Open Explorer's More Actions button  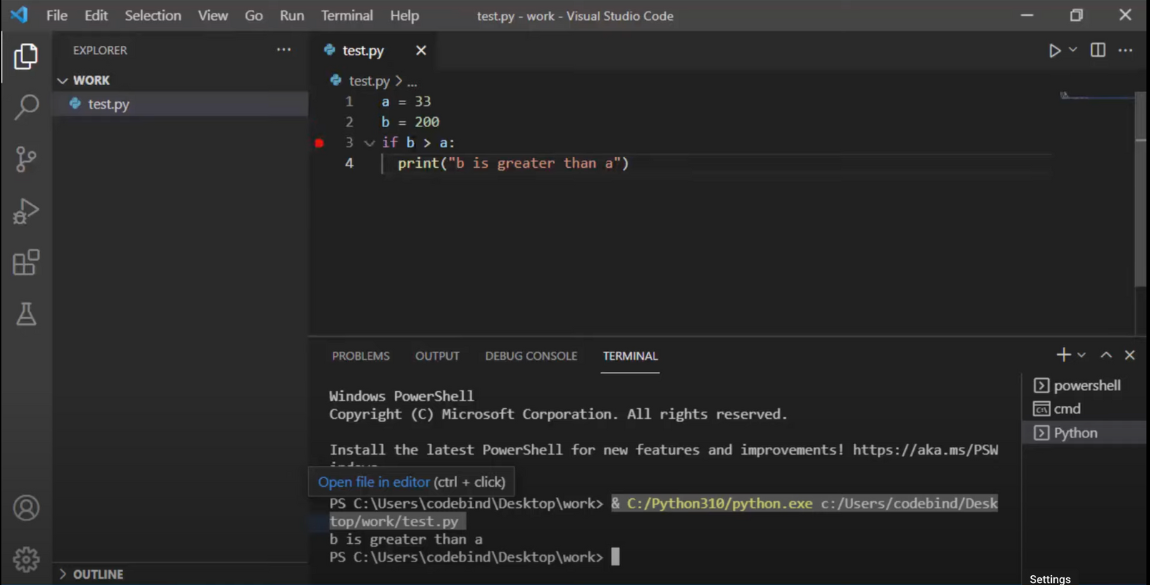coord(283,49)
